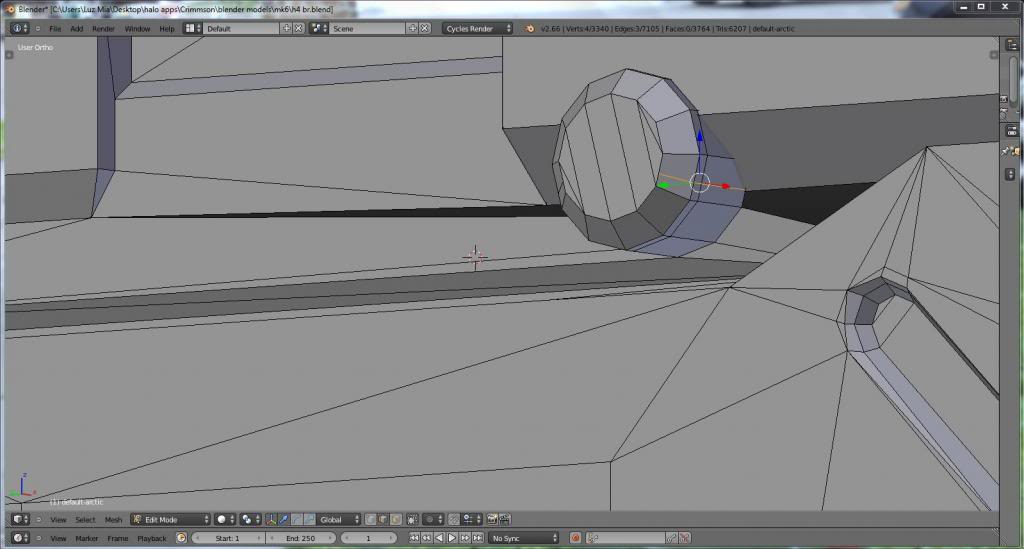The image size is (1024, 549).
Task: Click the OpenGL render image camera icon
Action: (x=492, y=519)
